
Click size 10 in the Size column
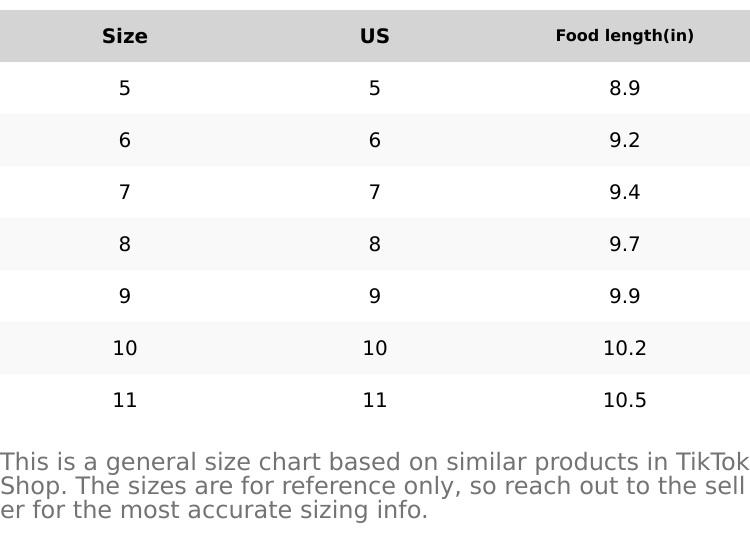[x=125, y=348]
